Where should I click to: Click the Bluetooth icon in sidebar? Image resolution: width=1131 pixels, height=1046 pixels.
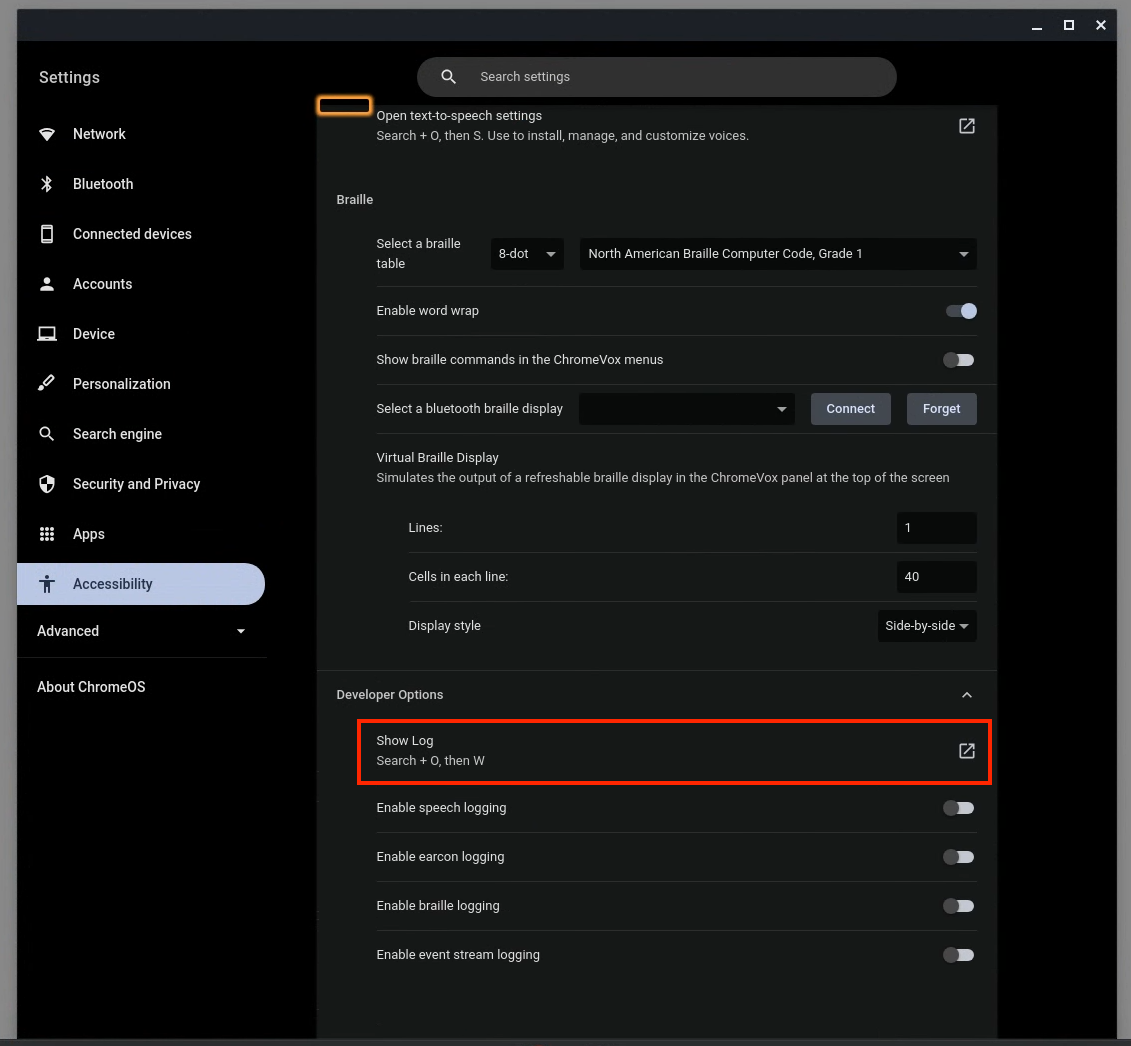pyautogui.click(x=47, y=184)
